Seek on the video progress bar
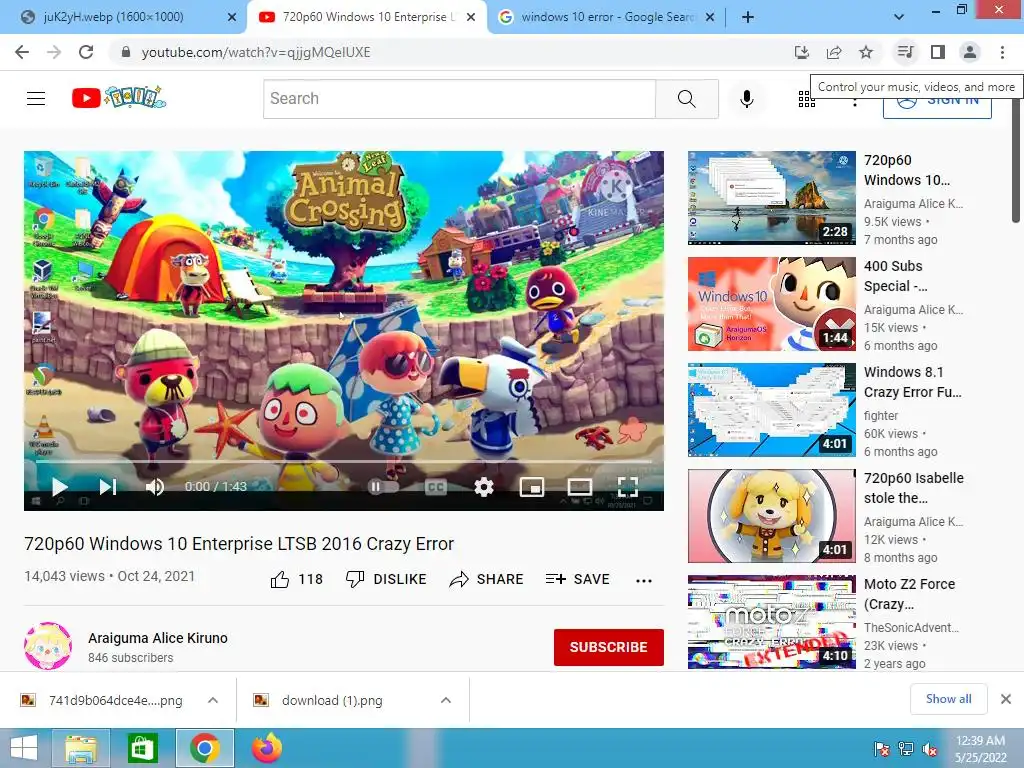 [x=344, y=461]
